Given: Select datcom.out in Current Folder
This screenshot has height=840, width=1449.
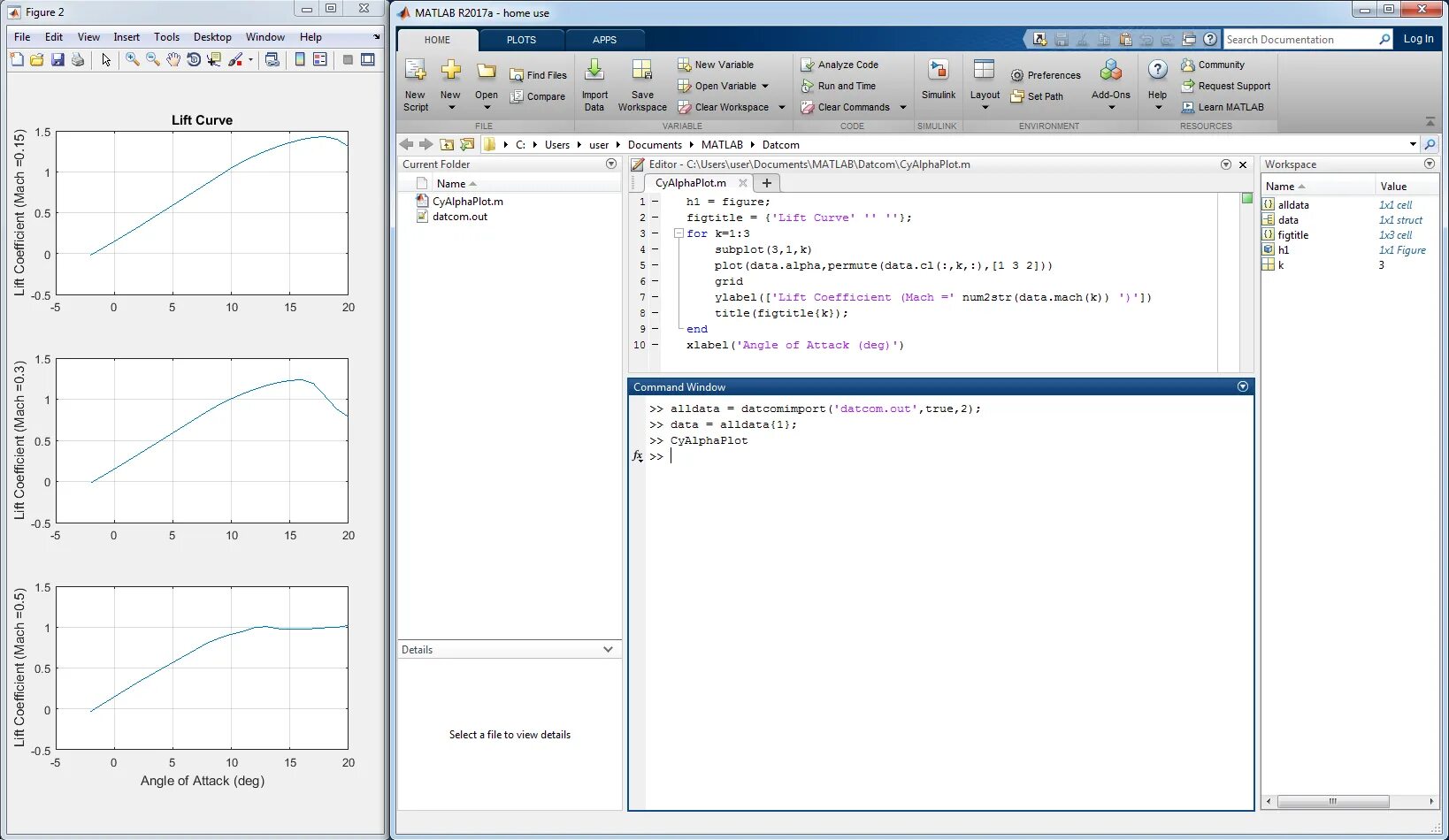Looking at the screenshot, I should point(452,217).
